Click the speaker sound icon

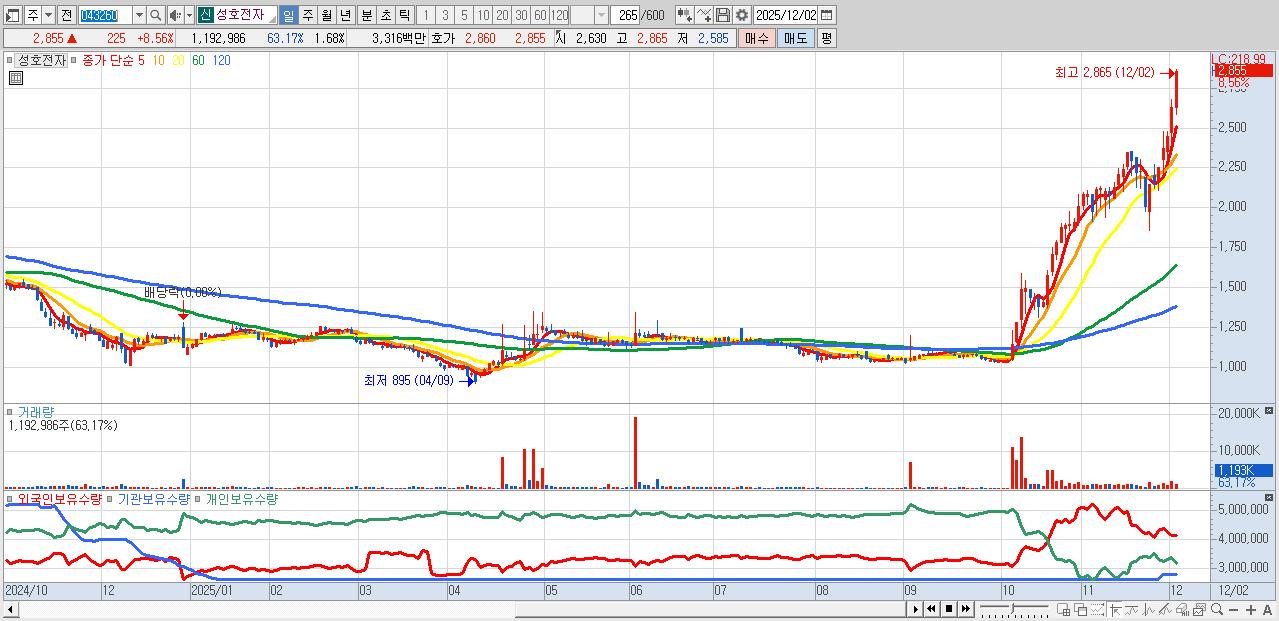click(174, 15)
